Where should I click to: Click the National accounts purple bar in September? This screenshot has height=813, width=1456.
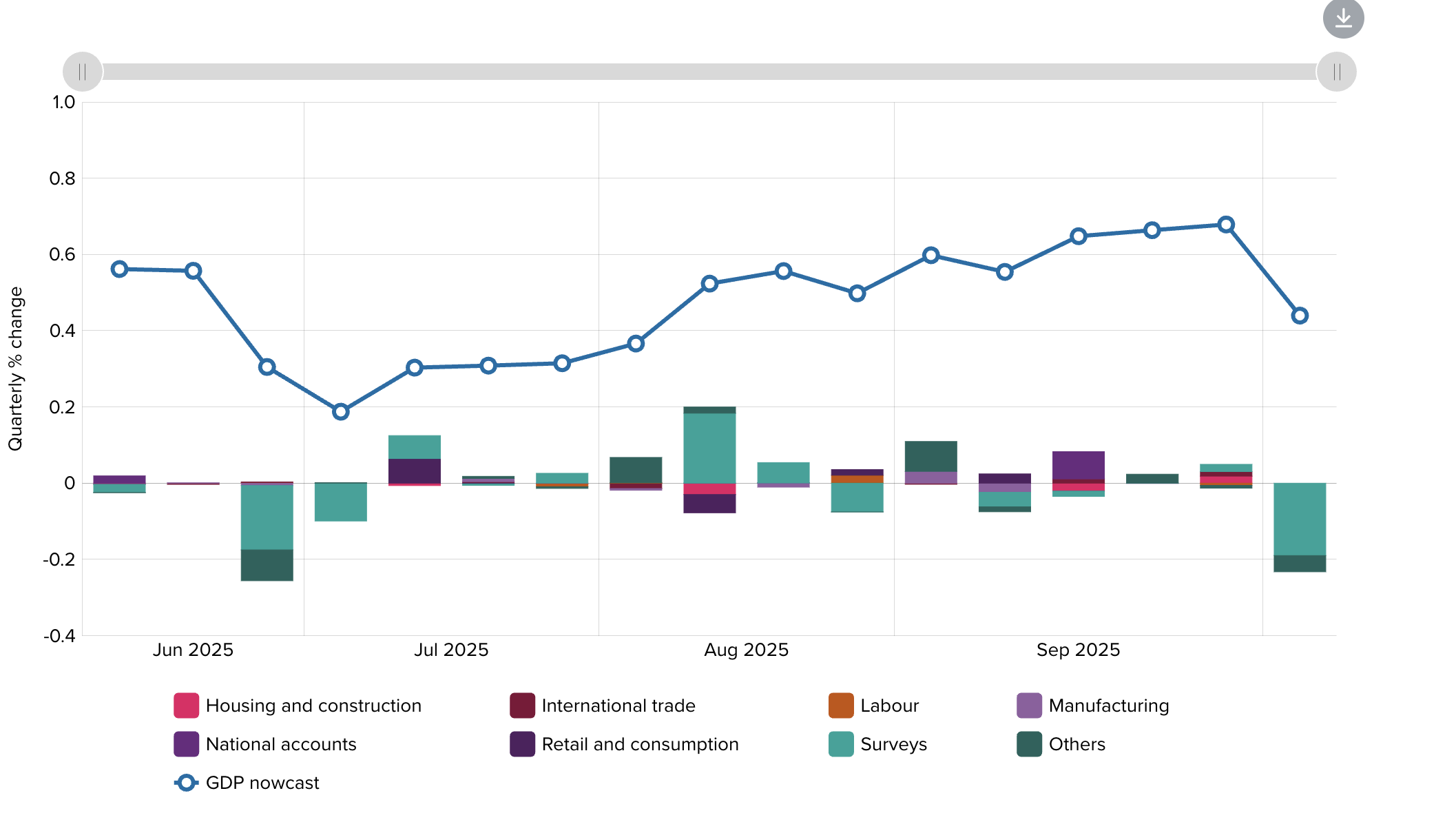tap(1078, 465)
